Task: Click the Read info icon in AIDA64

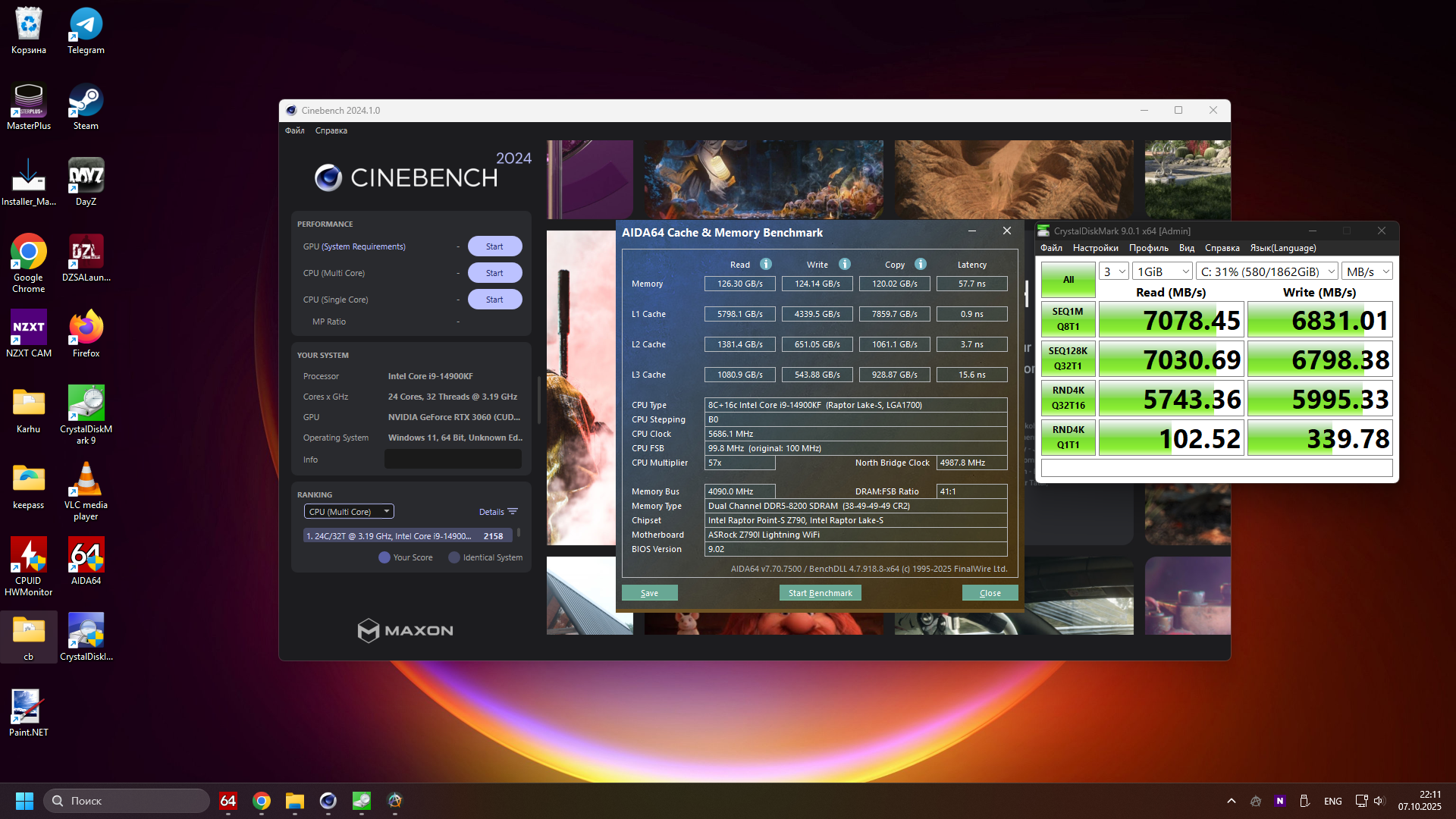Action: click(766, 264)
